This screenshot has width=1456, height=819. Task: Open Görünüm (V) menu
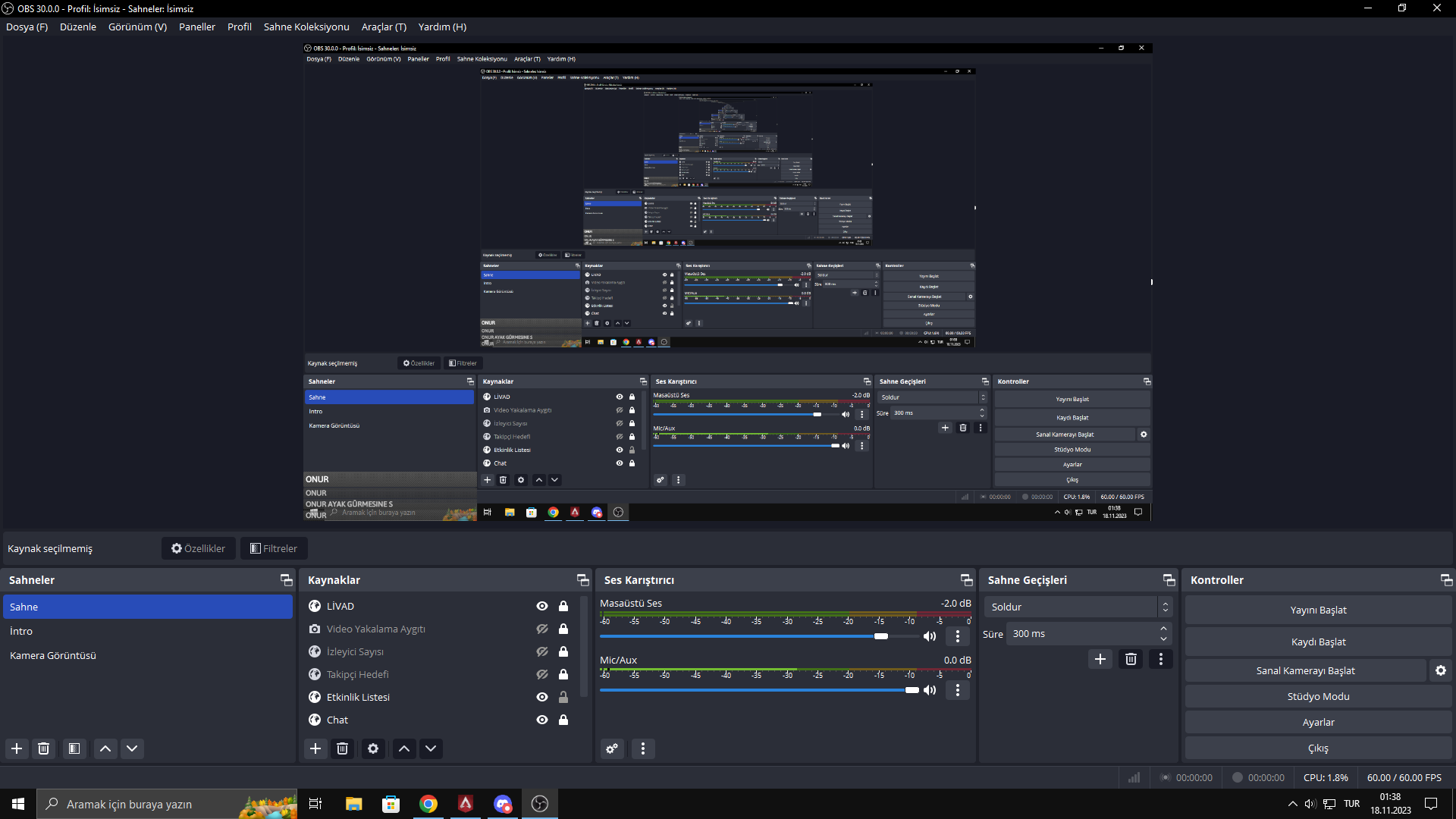click(x=137, y=27)
